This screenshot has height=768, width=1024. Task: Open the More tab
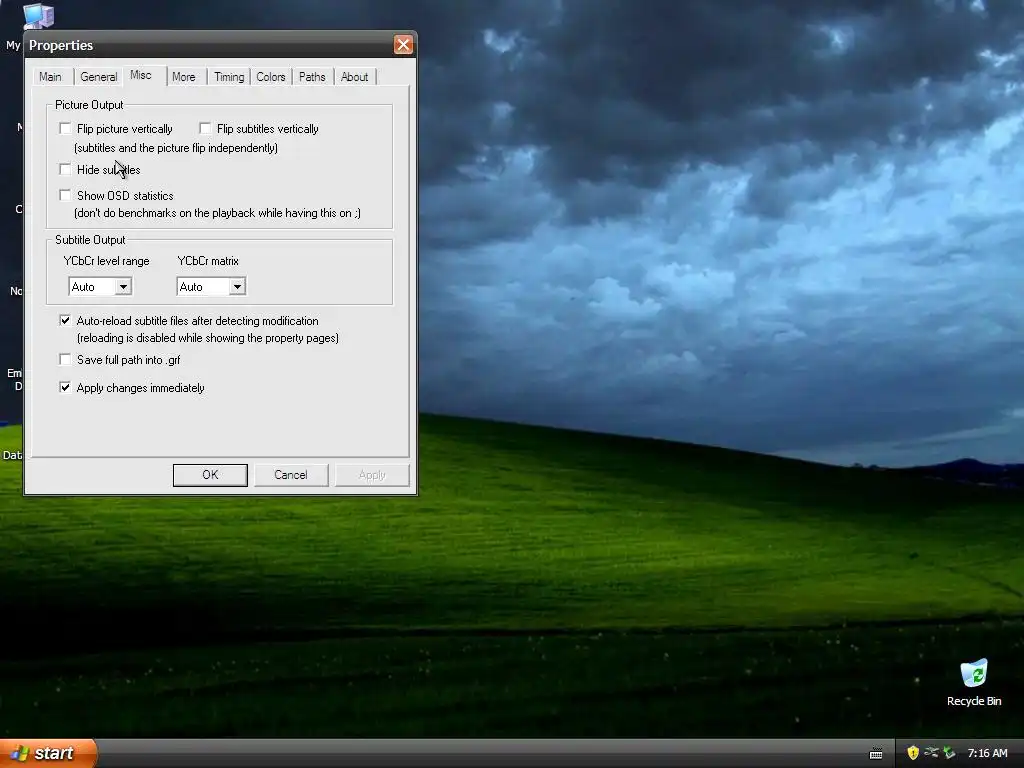184,77
